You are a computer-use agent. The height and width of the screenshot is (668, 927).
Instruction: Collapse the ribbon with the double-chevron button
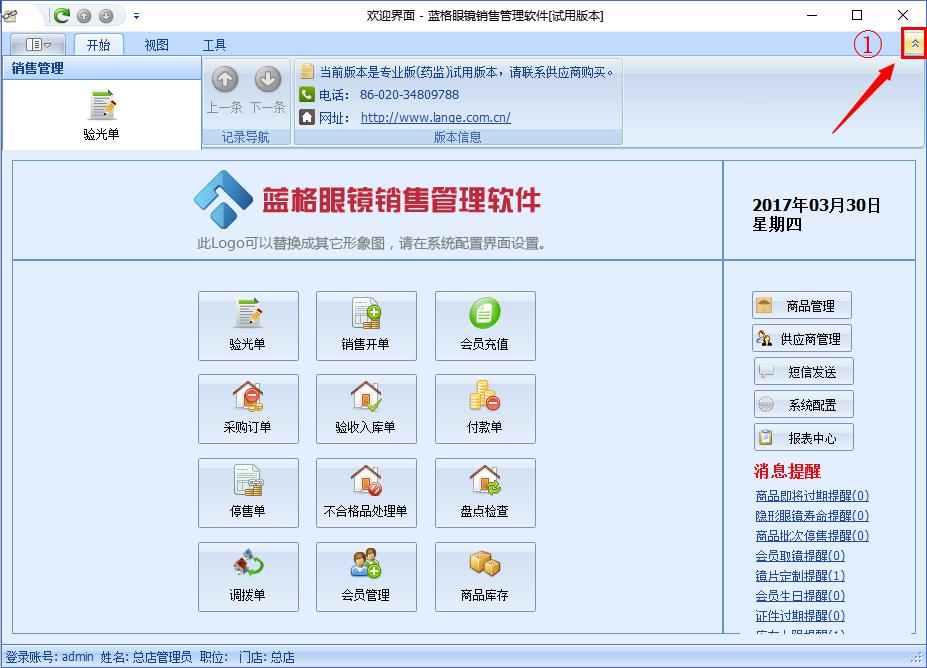pos(914,44)
